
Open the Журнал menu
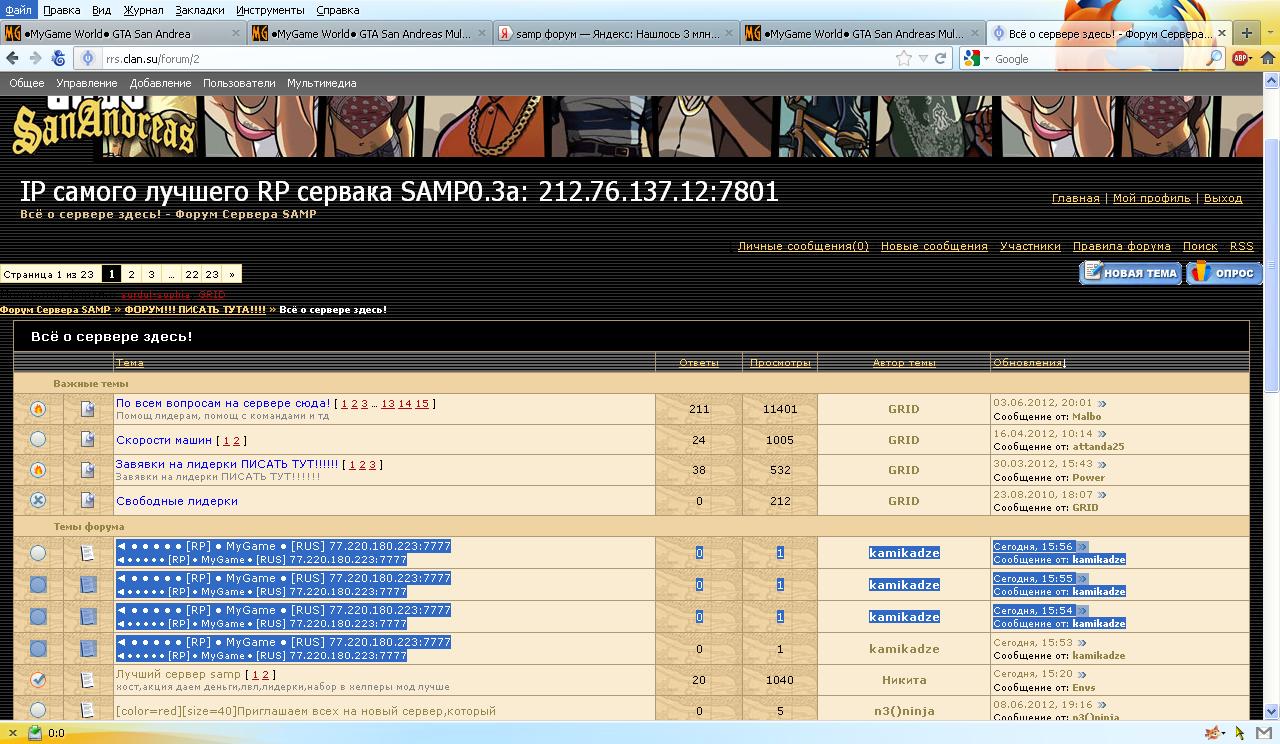click(143, 10)
